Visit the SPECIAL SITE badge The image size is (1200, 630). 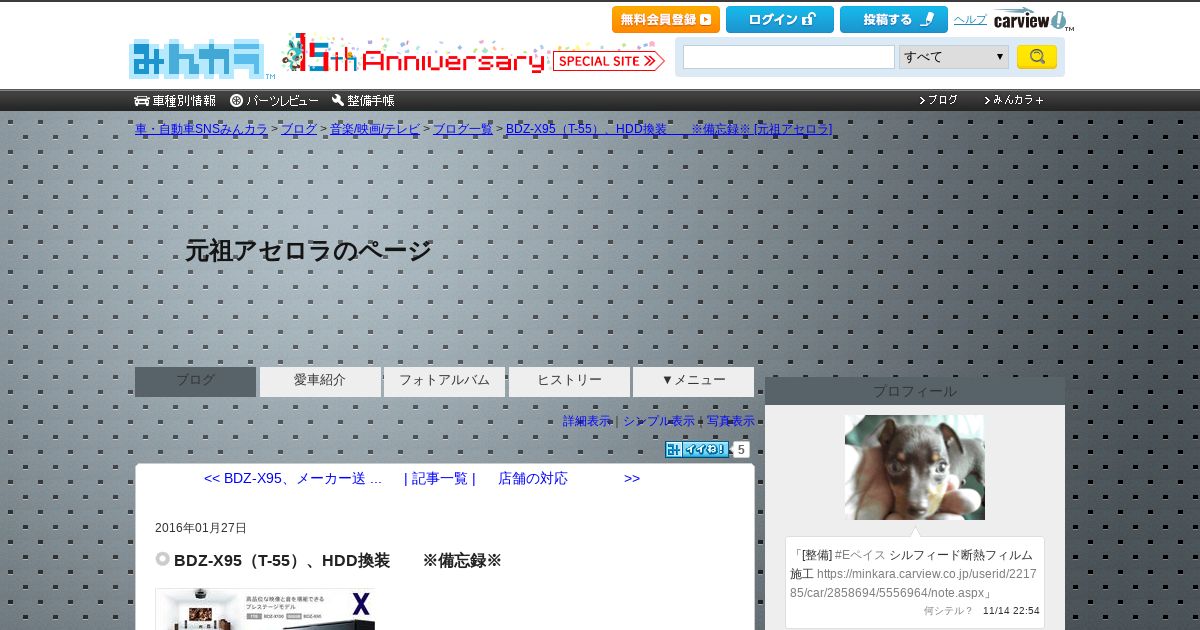[x=609, y=61]
